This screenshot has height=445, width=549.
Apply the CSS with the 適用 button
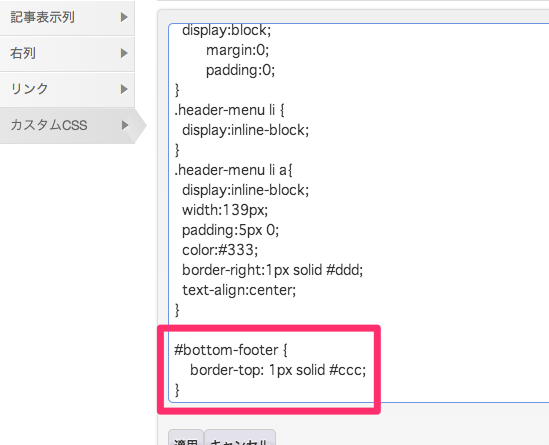(186, 438)
